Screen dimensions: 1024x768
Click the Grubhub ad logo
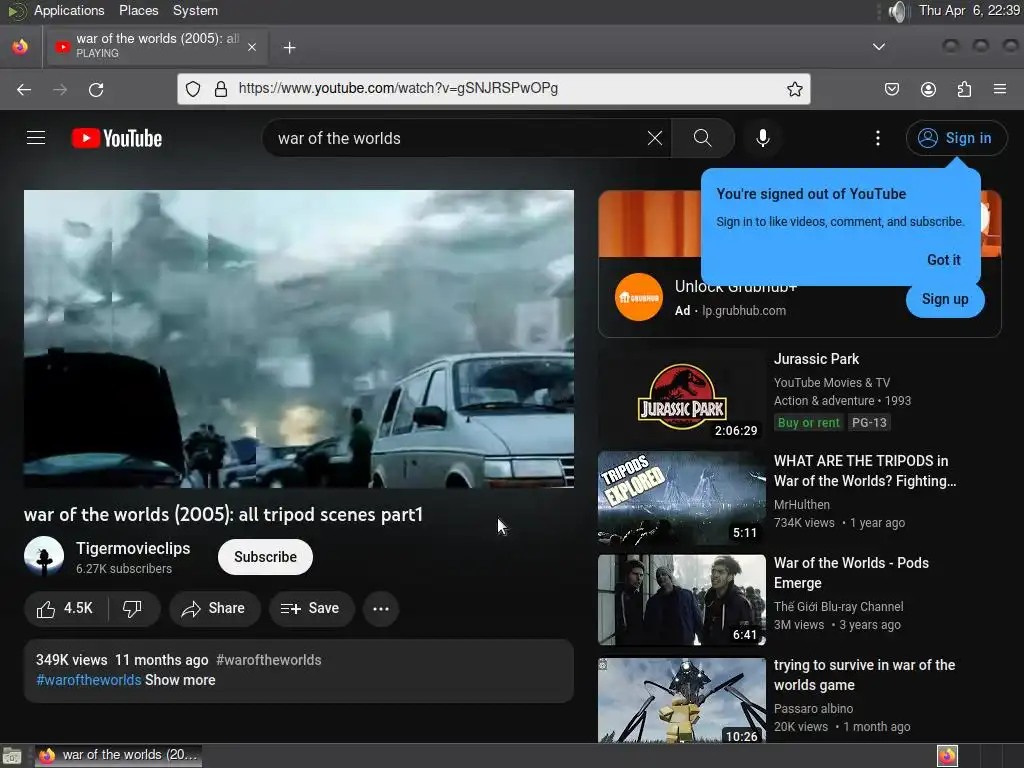[639, 297]
